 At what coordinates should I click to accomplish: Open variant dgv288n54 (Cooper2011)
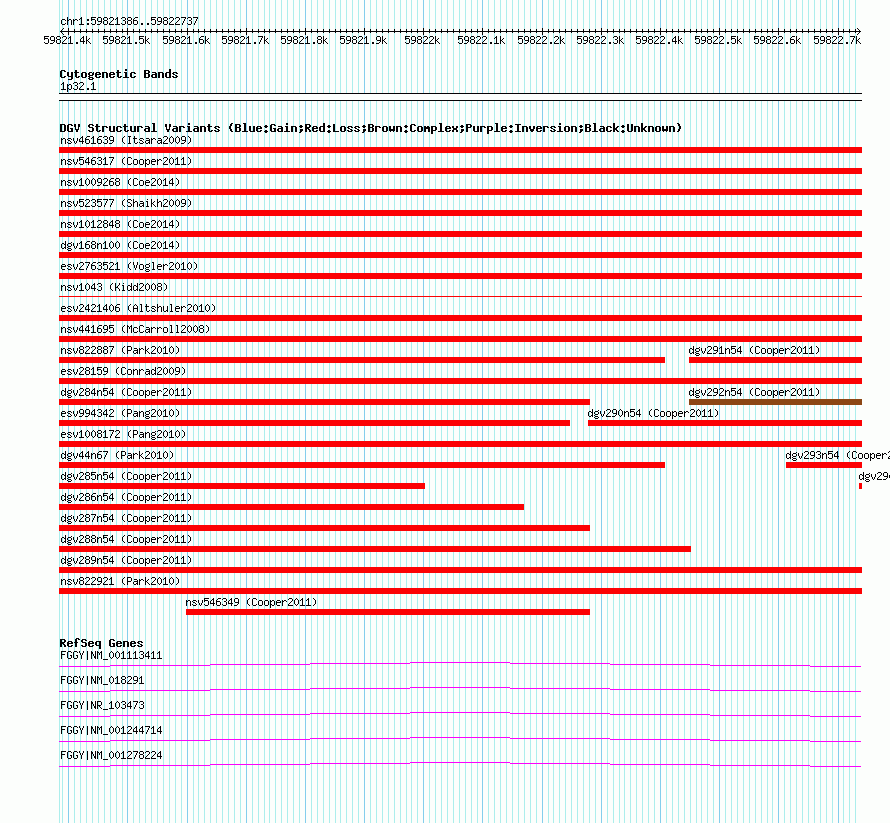click(x=126, y=539)
